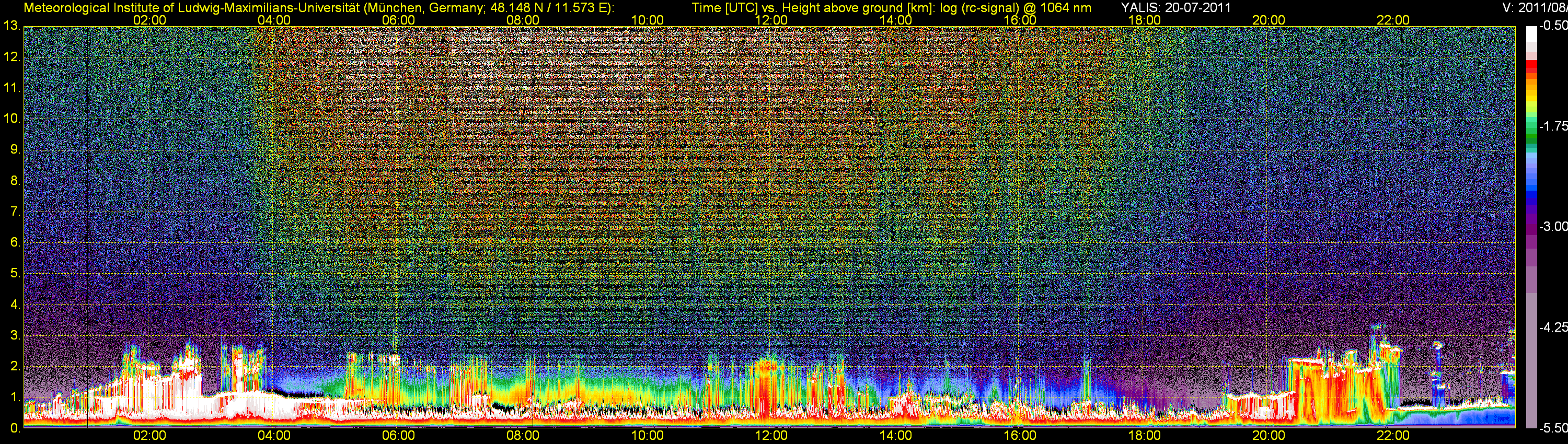Click the 16:00 label on the bottom time axis

(x=1020, y=436)
